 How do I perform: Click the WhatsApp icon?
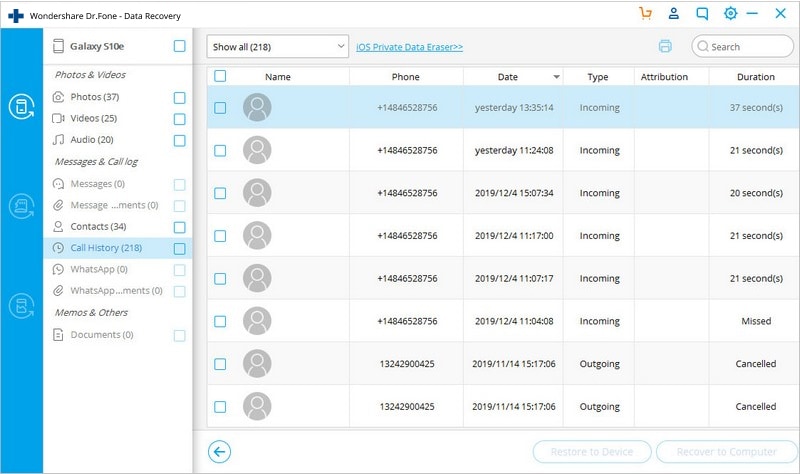pyautogui.click(x=58, y=269)
